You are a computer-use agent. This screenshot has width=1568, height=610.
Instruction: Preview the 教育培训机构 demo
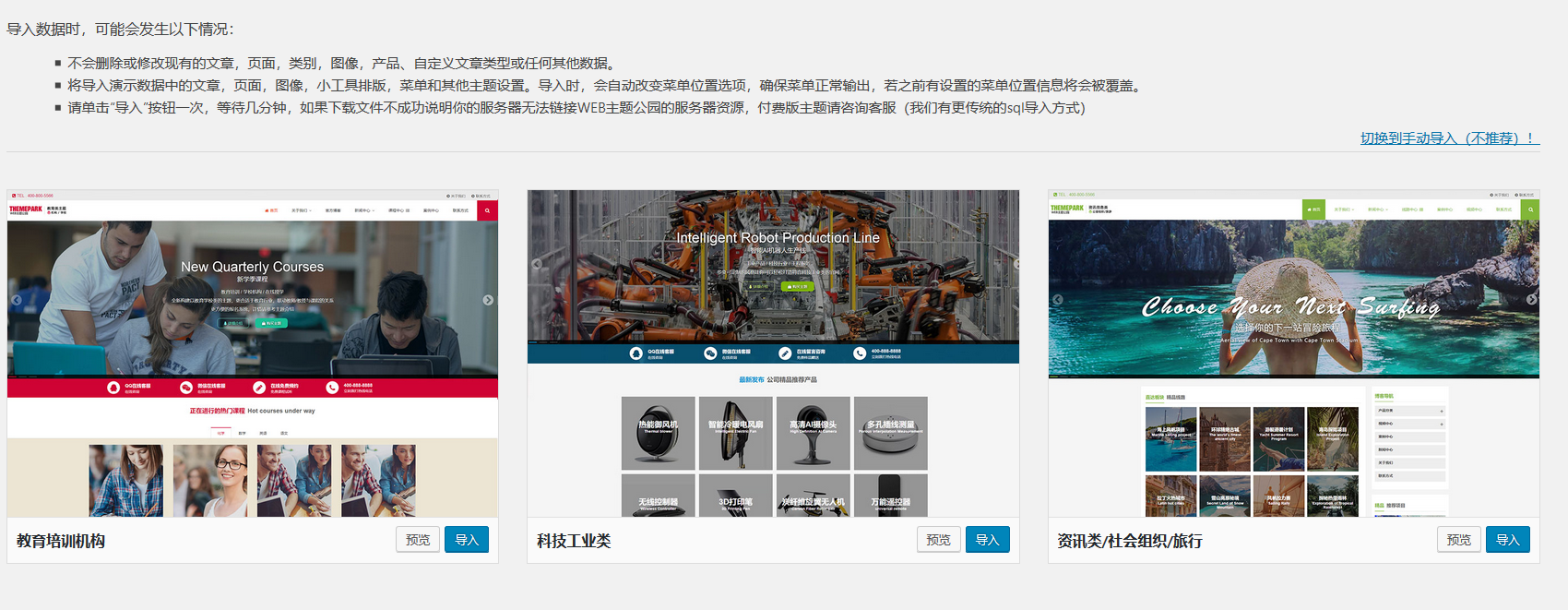coord(418,540)
